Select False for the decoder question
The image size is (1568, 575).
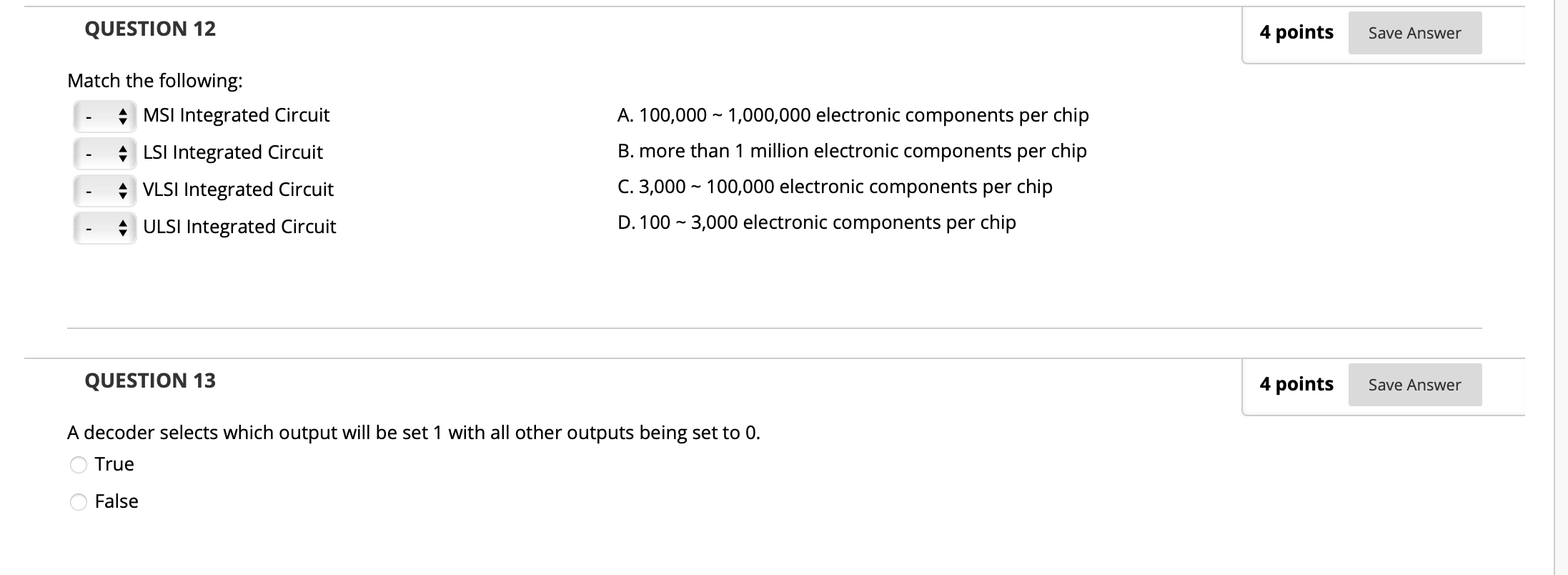click(x=116, y=501)
